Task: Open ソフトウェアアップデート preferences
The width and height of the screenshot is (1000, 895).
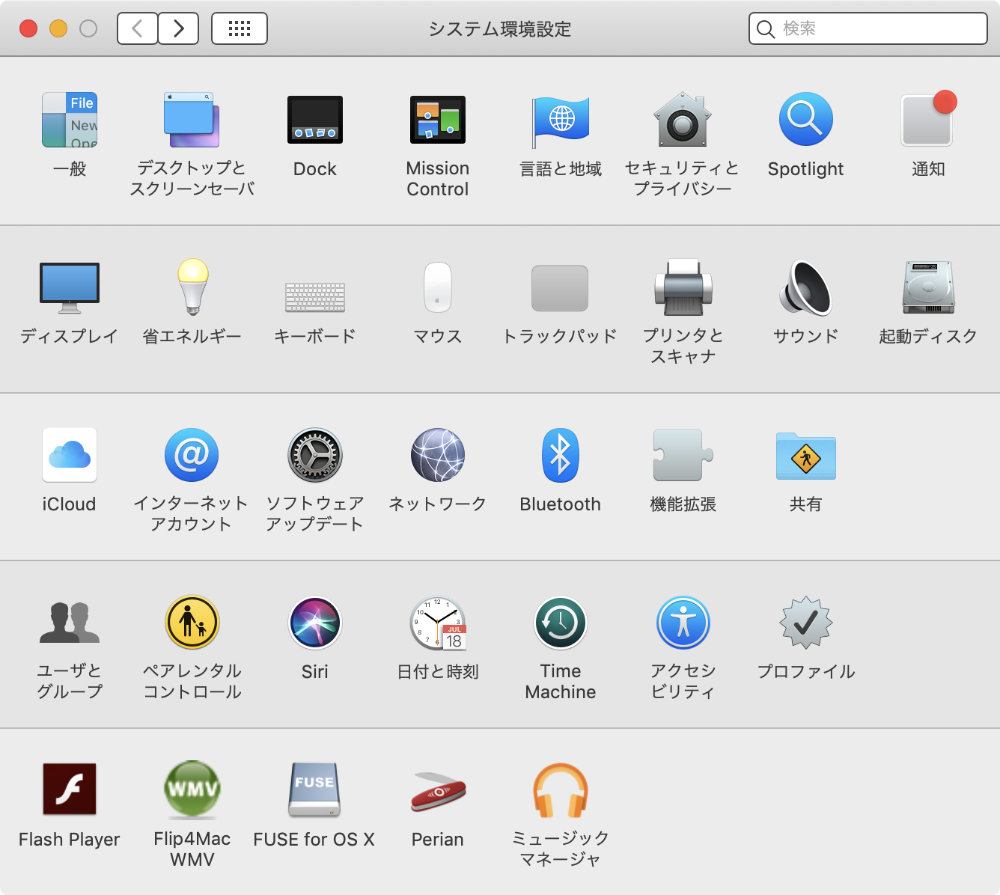Action: click(315, 455)
